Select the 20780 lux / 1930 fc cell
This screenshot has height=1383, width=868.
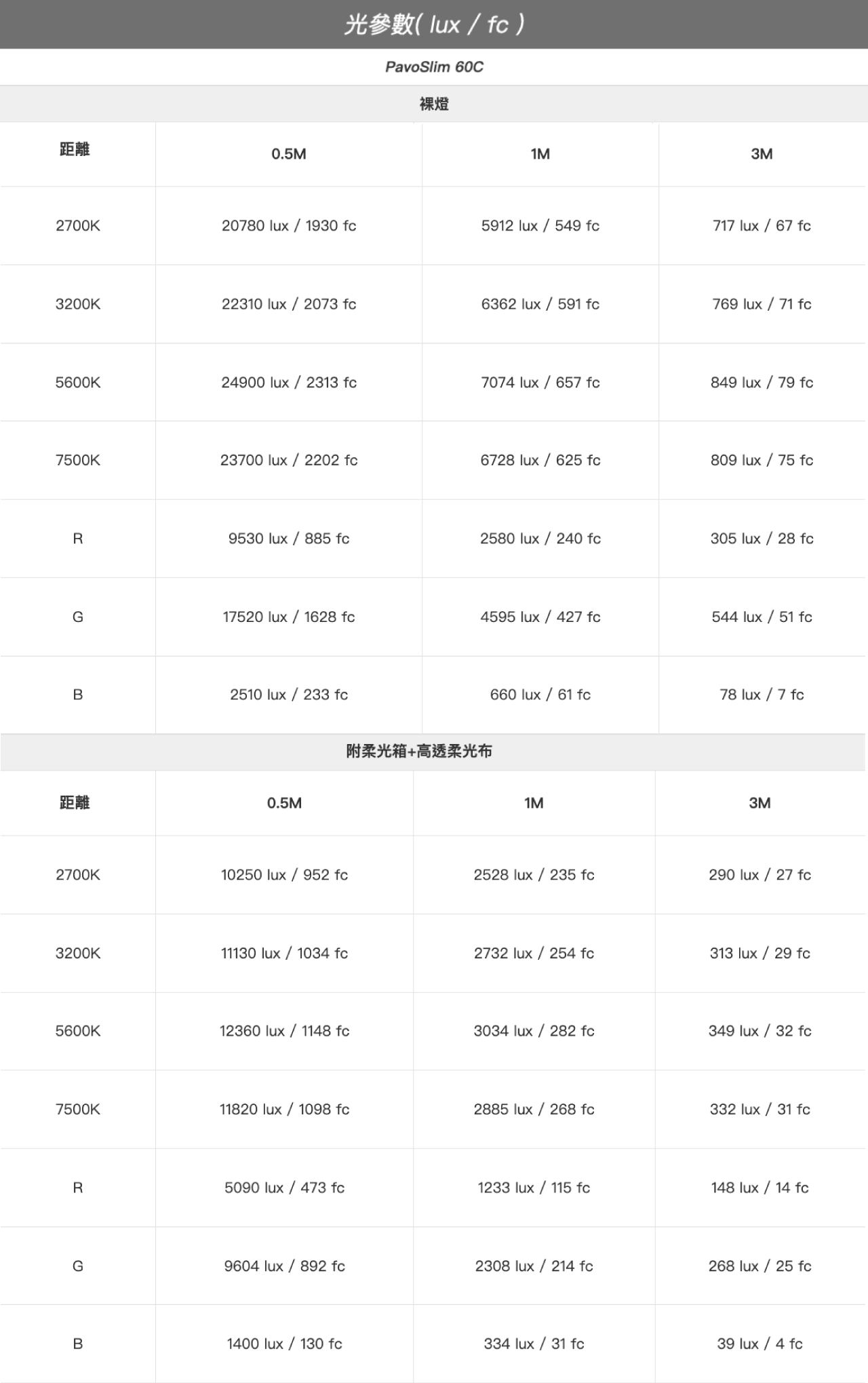coord(289,226)
